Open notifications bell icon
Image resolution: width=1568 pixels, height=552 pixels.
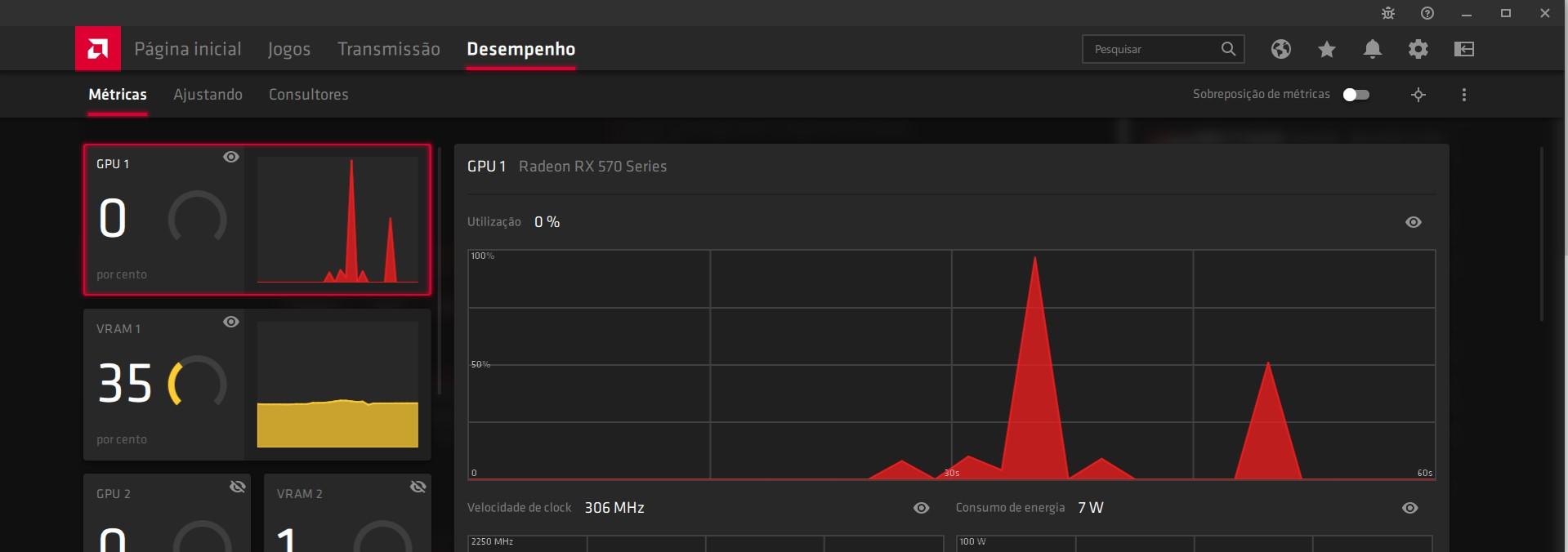point(1373,49)
